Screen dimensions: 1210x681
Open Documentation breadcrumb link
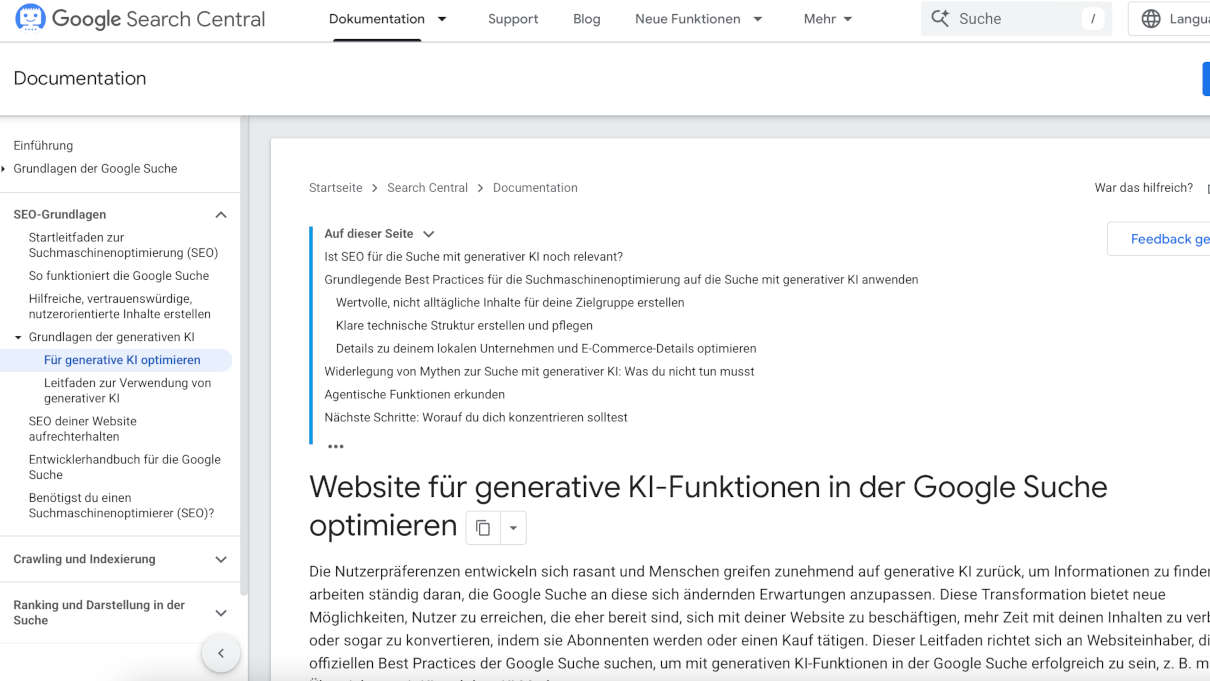click(x=535, y=188)
